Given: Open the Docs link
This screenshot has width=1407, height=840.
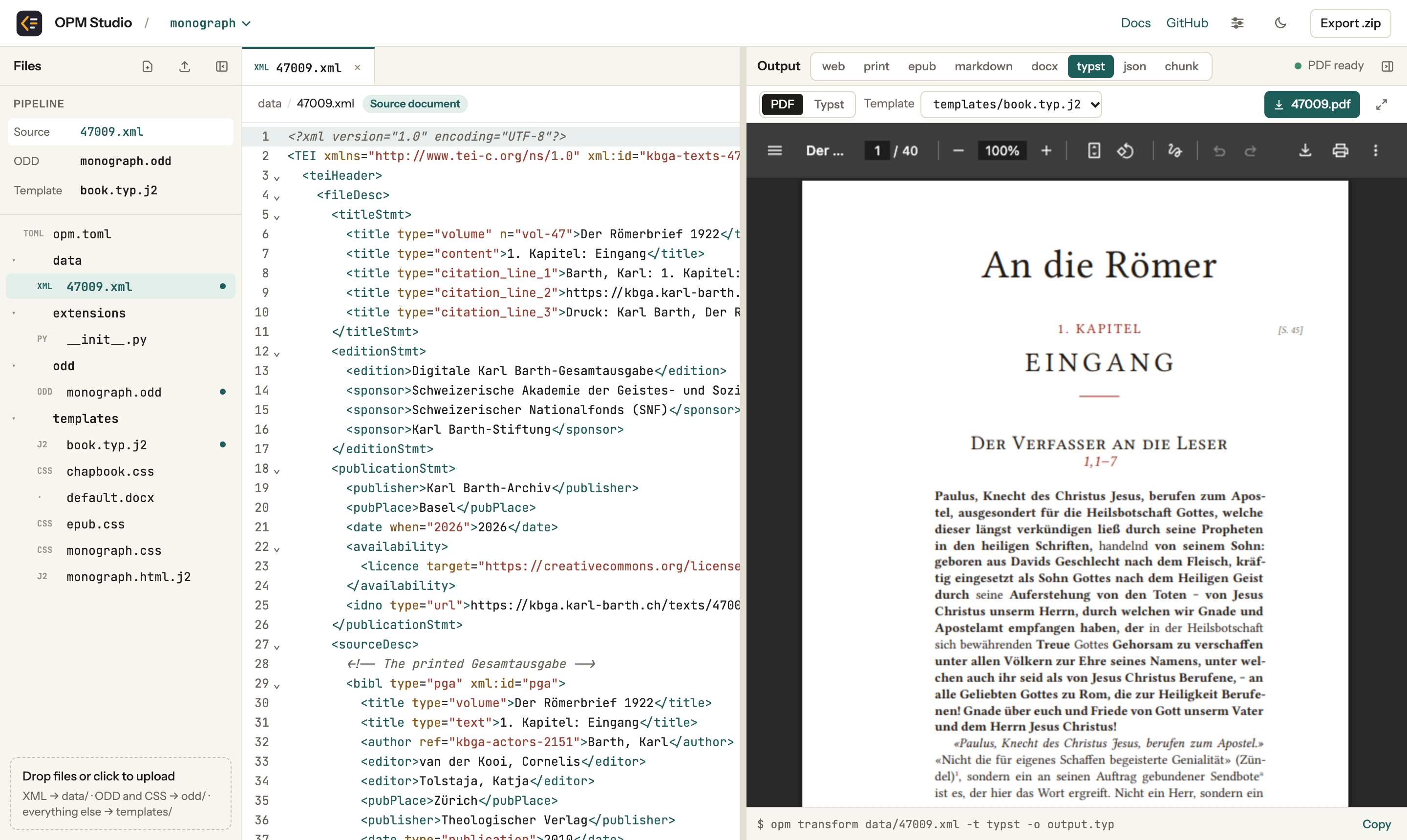Looking at the screenshot, I should point(1135,23).
